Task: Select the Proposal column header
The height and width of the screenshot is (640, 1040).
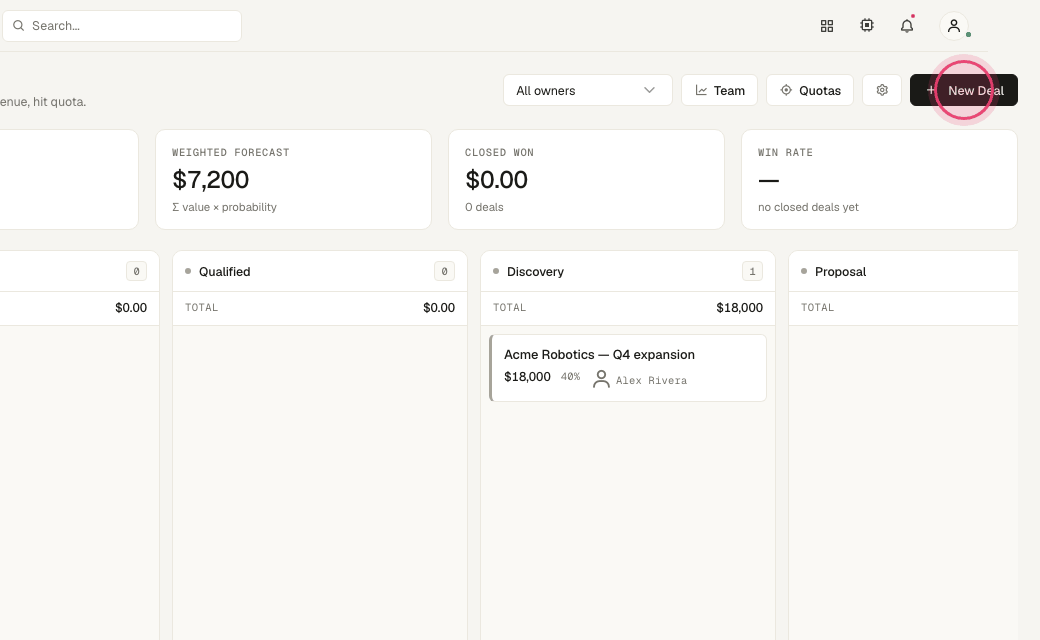Action: coord(903,271)
